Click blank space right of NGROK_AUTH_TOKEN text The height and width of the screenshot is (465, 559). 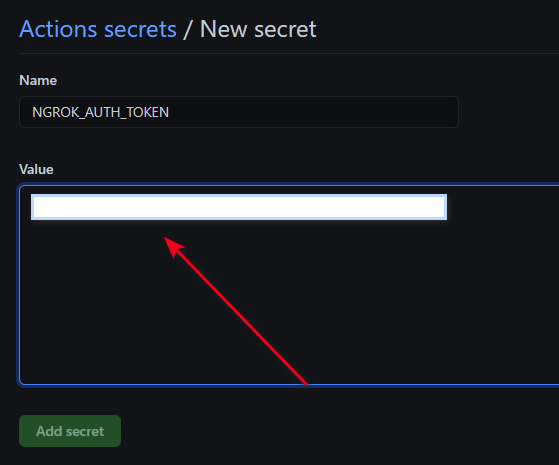pos(314,112)
